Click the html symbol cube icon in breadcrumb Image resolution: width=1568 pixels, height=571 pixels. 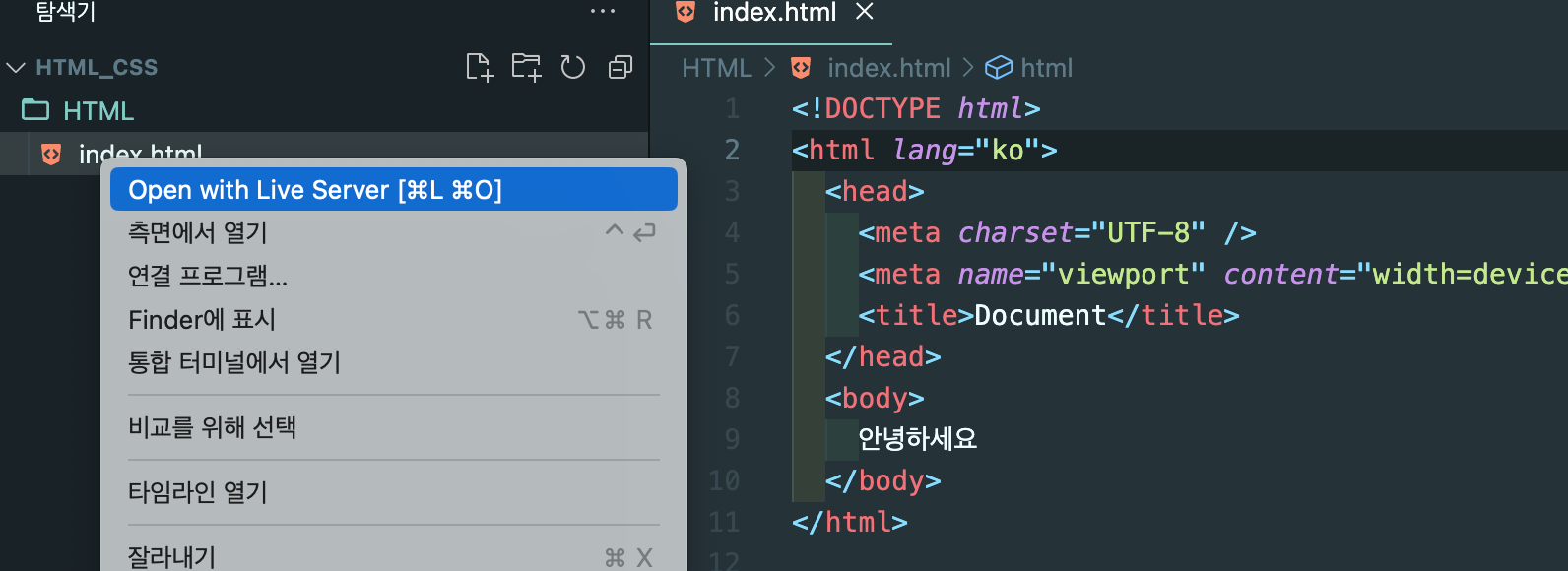[x=999, y=67]
